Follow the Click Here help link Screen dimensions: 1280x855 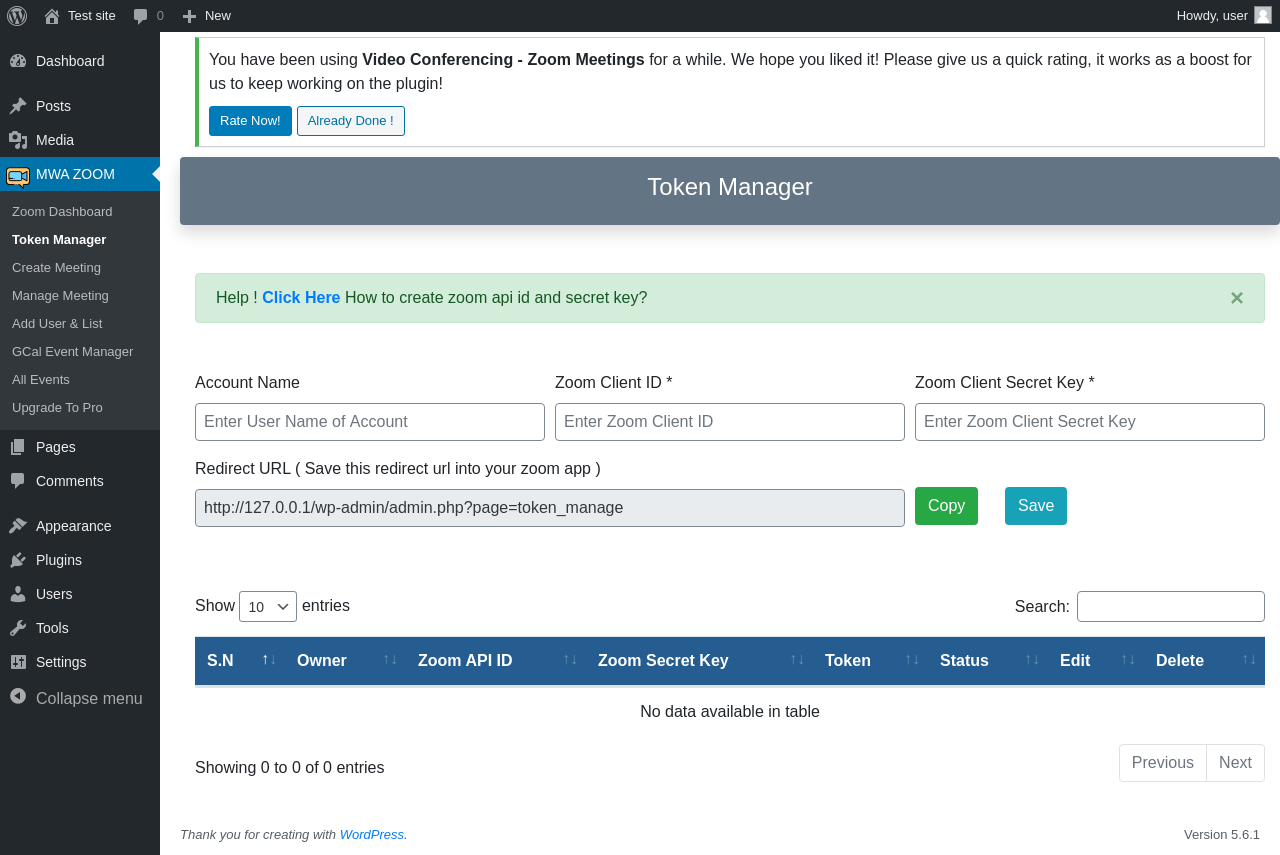pyautogui.click(x=301, y=298)
